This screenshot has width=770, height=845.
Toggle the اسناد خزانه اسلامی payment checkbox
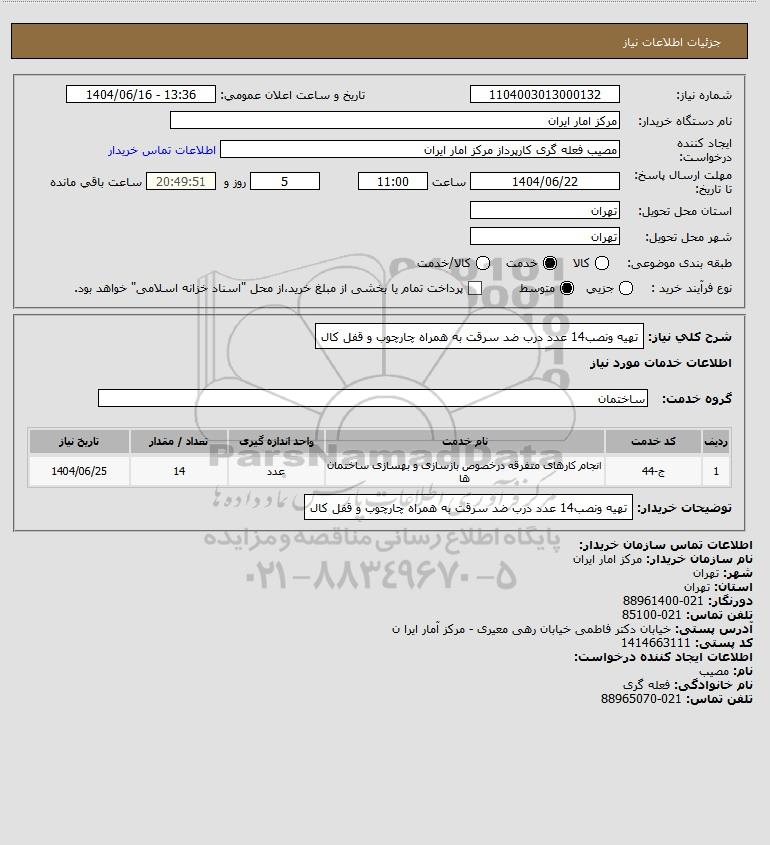click(474, 288)
